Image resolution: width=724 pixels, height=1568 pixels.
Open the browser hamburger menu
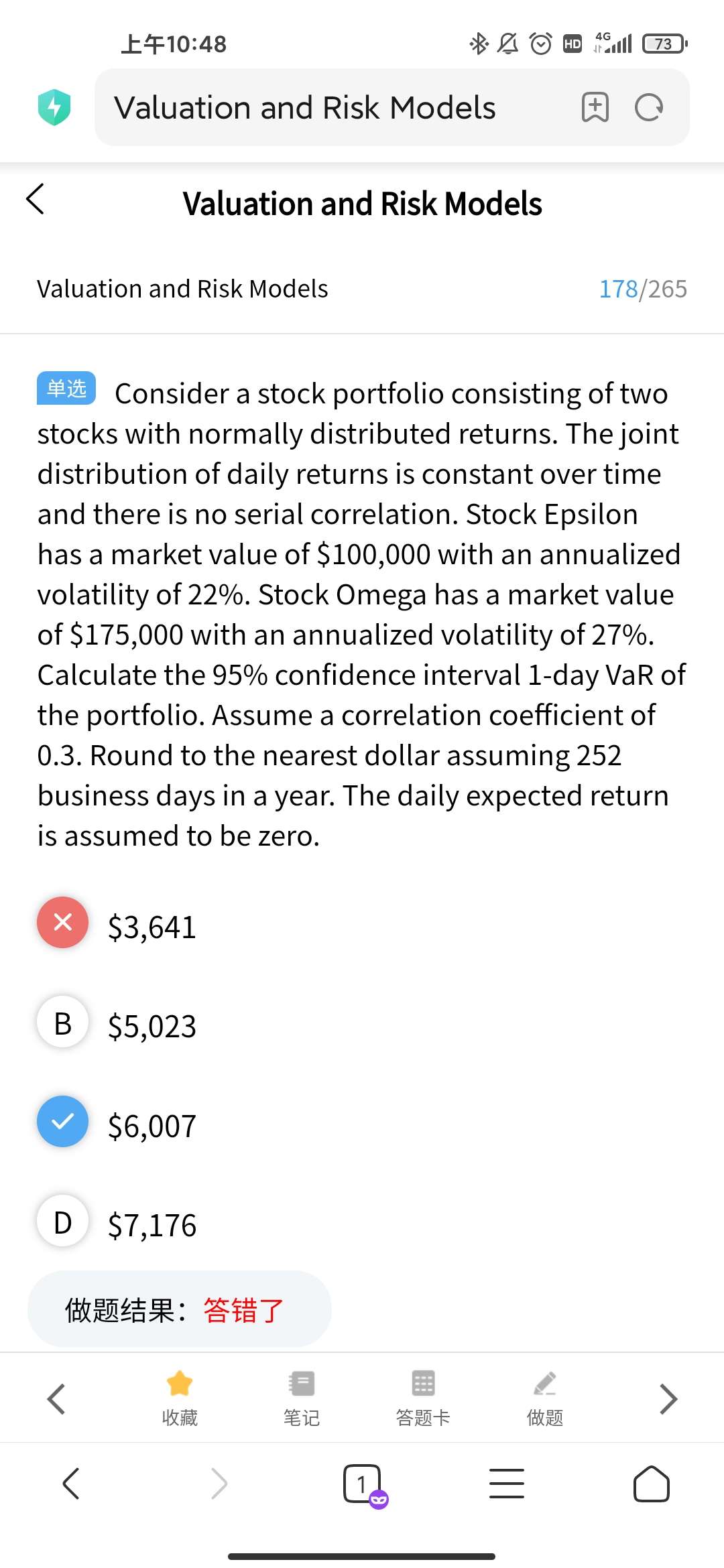point(507,1484)
